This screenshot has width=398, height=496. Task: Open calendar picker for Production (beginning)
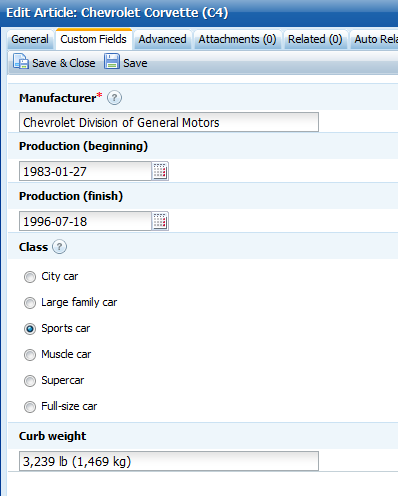(160, 171)
